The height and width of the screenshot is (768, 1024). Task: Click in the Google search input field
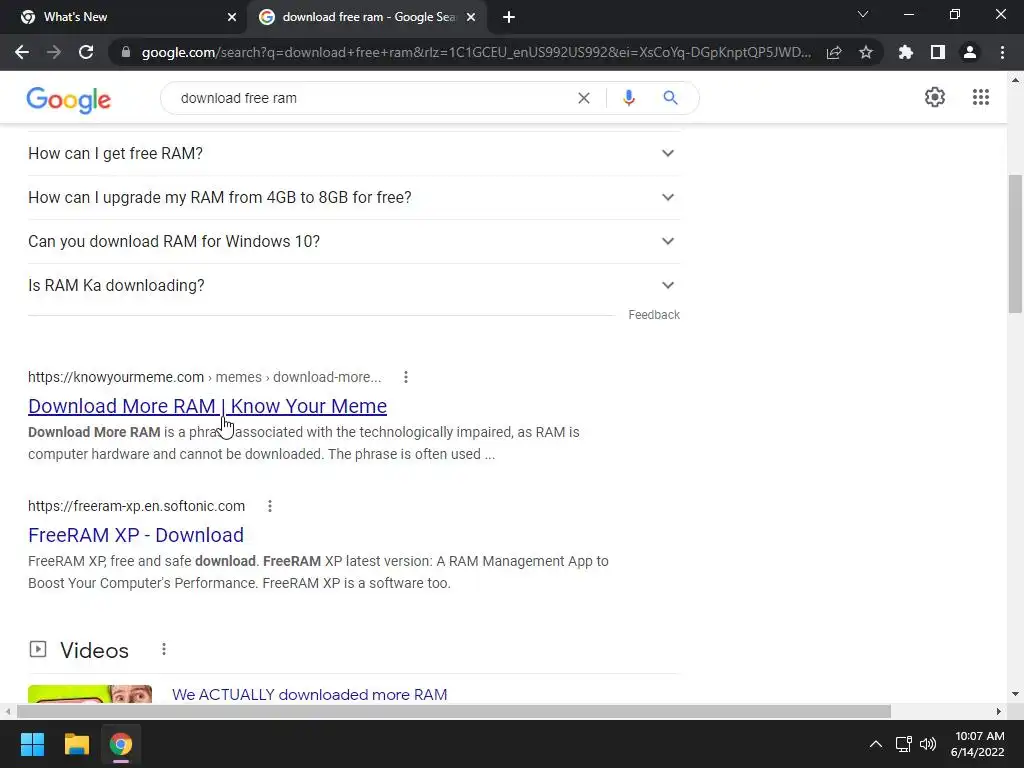pyautogui.click(x=372, y=98)
